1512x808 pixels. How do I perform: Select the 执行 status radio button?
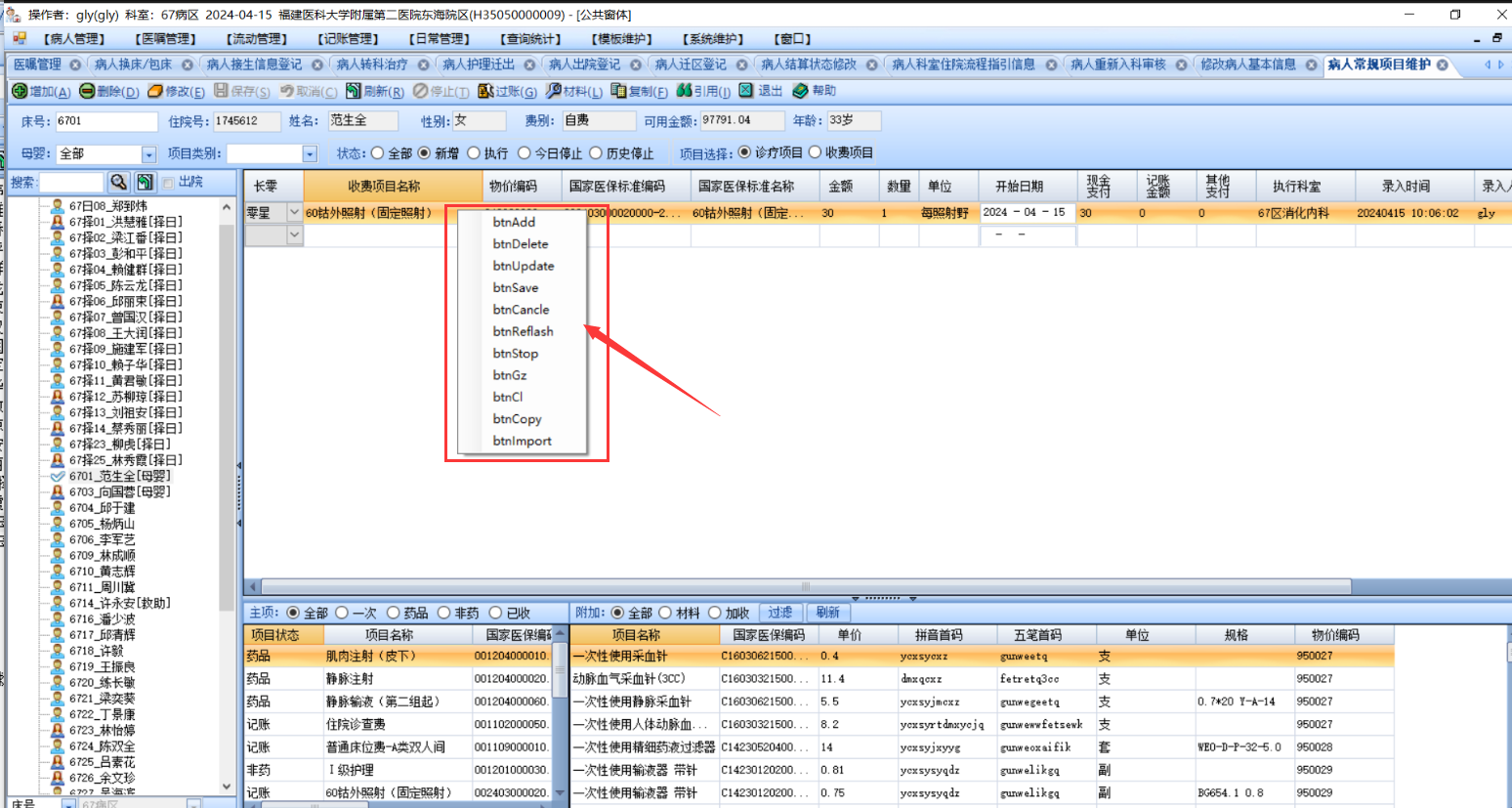tap(474, 153)
